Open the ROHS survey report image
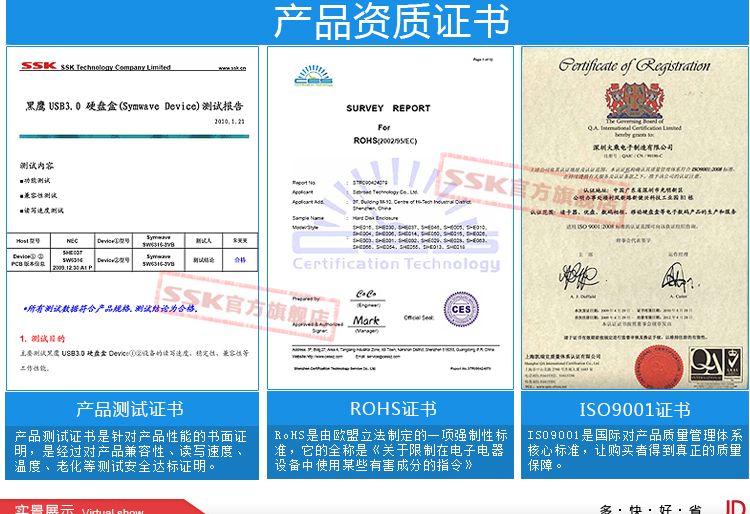Image resolution: width=750 pixels, height=514 pixels. 390,218
